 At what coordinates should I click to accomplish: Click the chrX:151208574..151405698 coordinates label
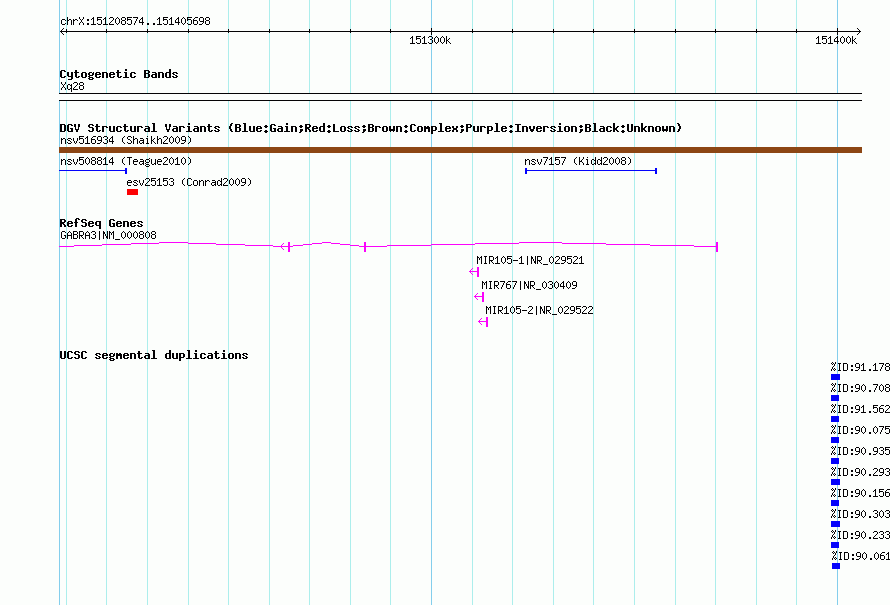click(135, 22)
